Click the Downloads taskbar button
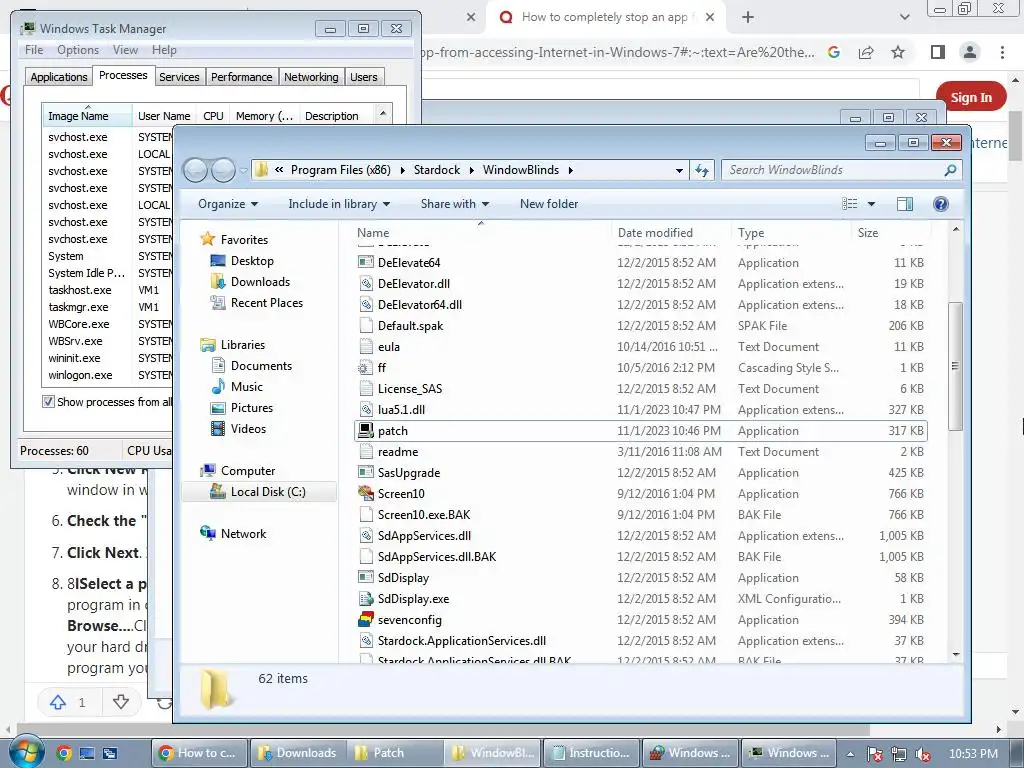The height and width of the screenshot is (768, 1024). [x=297, y=753]
